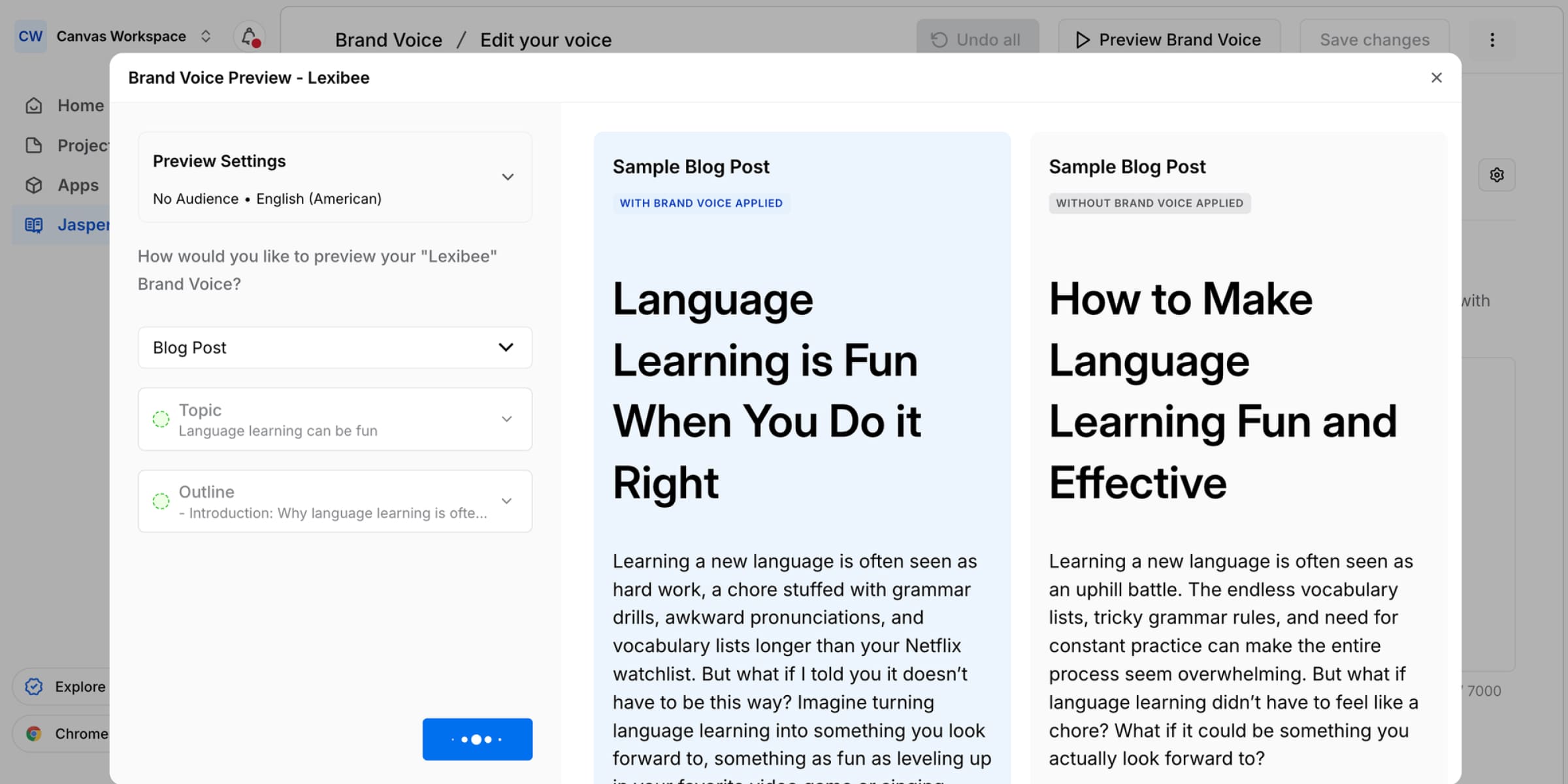Click the Projects document icon
The width and height of the screenshot is (1568, 784).
click(34, 145)
